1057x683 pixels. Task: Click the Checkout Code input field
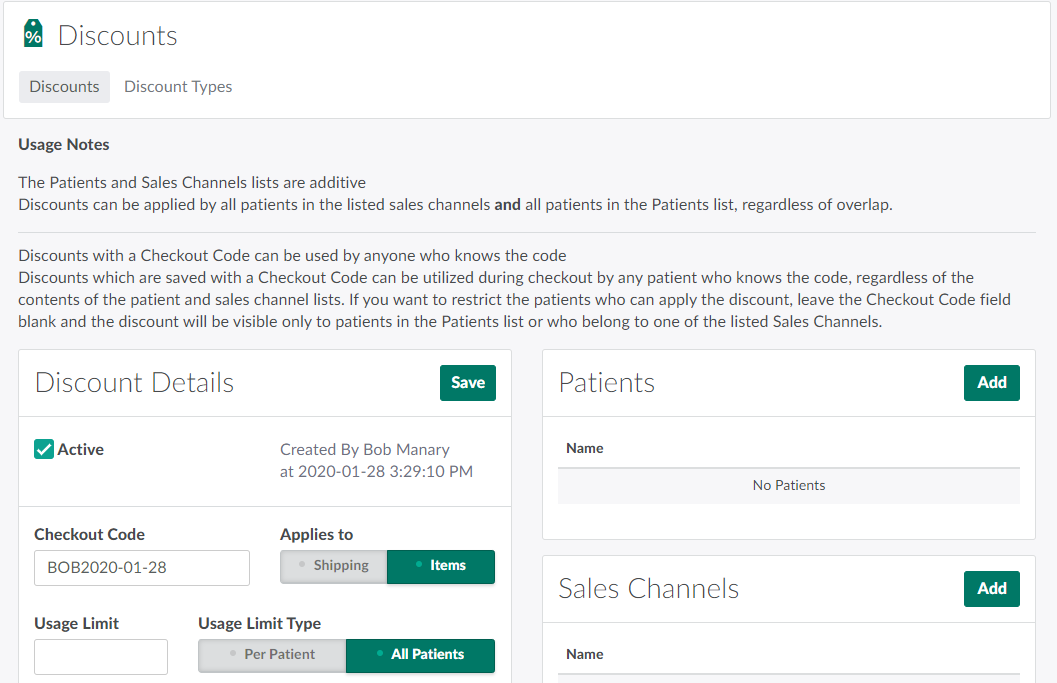141,568
